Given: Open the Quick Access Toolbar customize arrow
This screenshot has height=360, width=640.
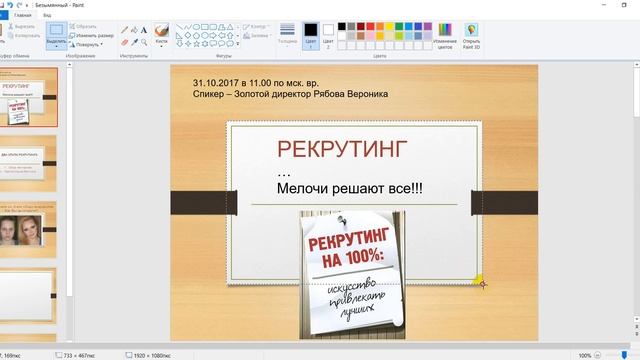Looking at the screenshot, I should click(x=27, y=5).
